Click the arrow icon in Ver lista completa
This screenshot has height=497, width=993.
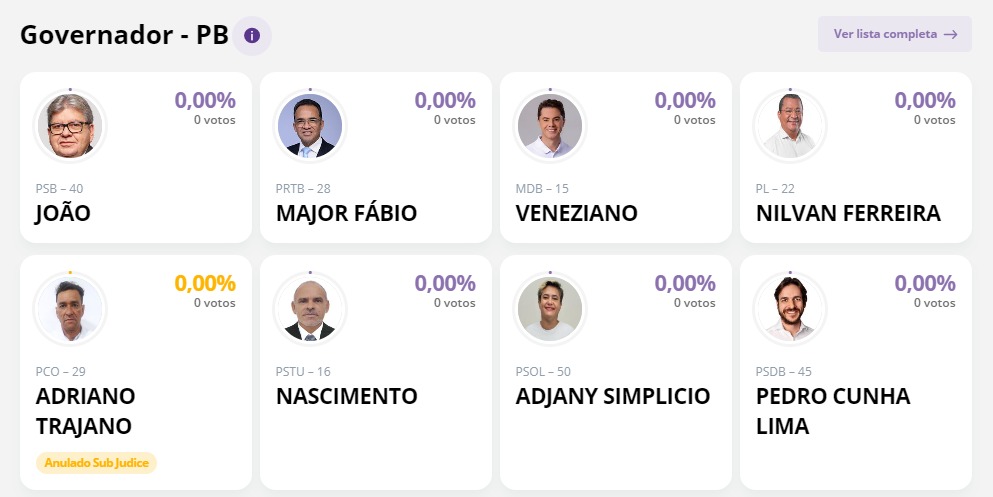pos(950,34)
